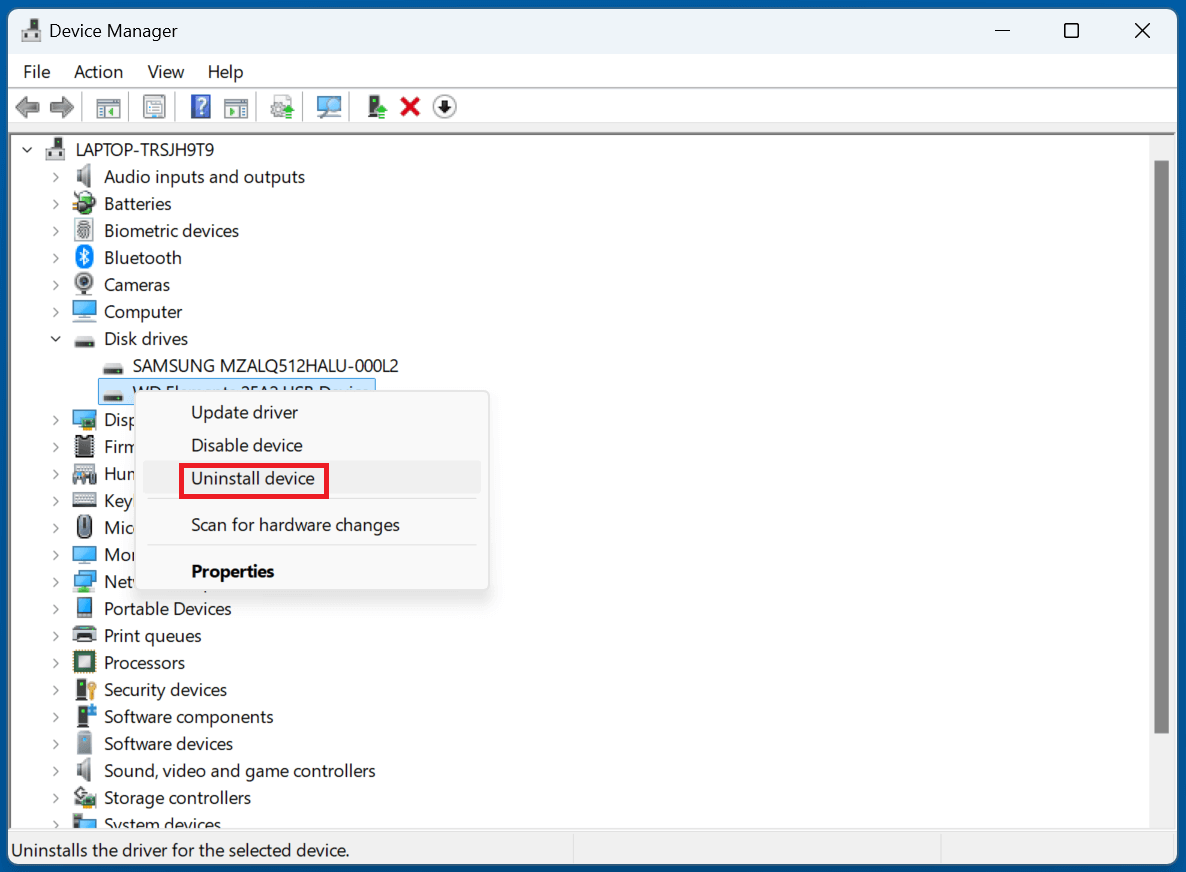Click the Help question mark toolbar icon
This screenshot has width=1186, height=872.
tap(200, 106)
